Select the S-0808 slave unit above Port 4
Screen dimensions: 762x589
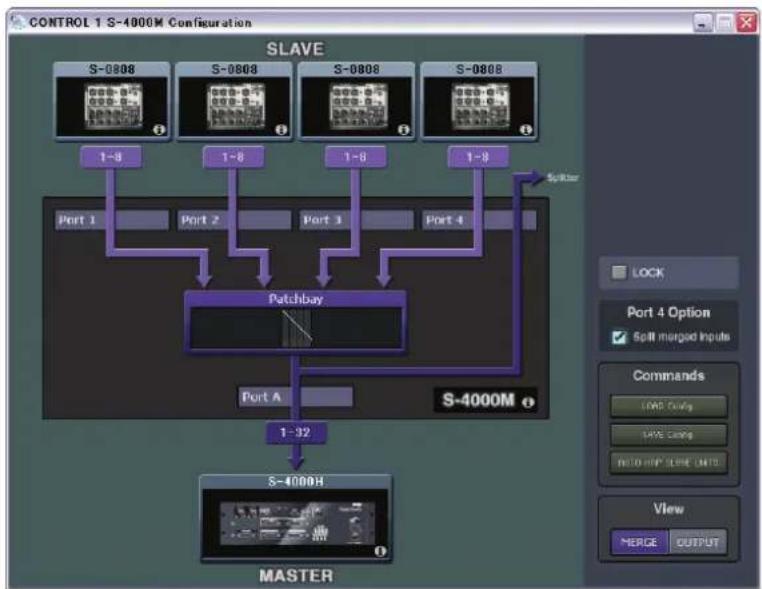coord(479,101)
